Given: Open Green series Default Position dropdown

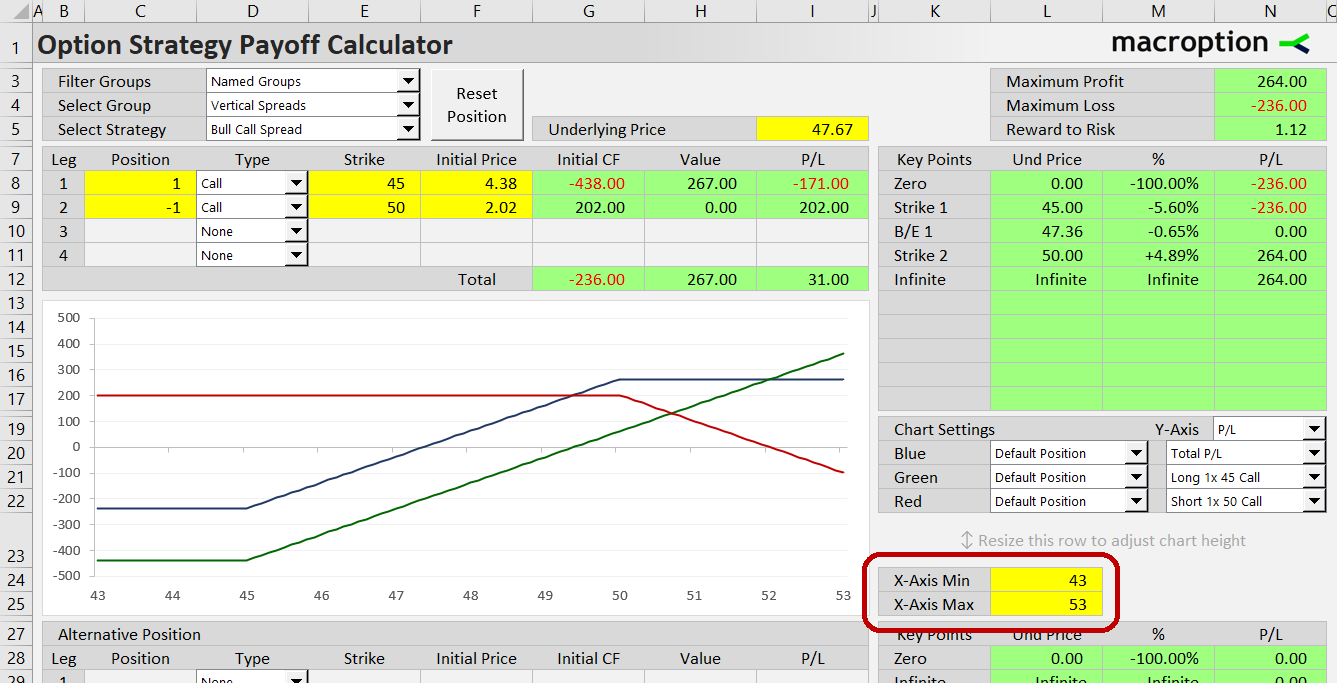Looking at the screenshot, I should coord(1068,477).
